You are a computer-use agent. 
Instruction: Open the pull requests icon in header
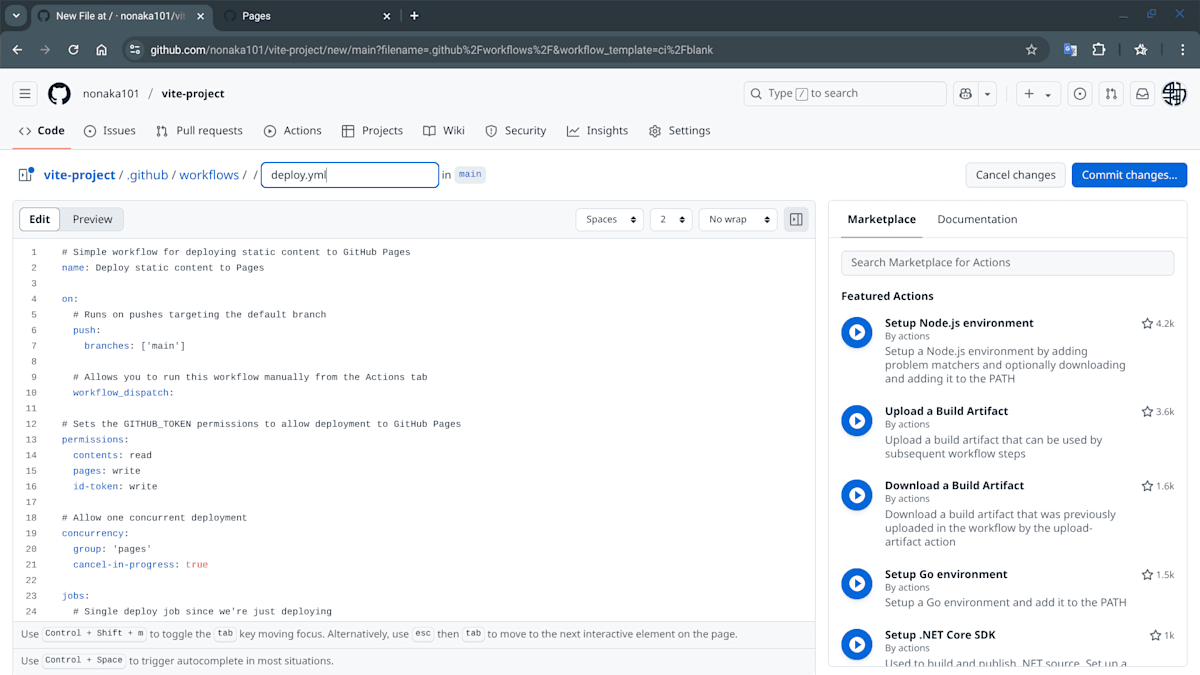(1111, 93)
